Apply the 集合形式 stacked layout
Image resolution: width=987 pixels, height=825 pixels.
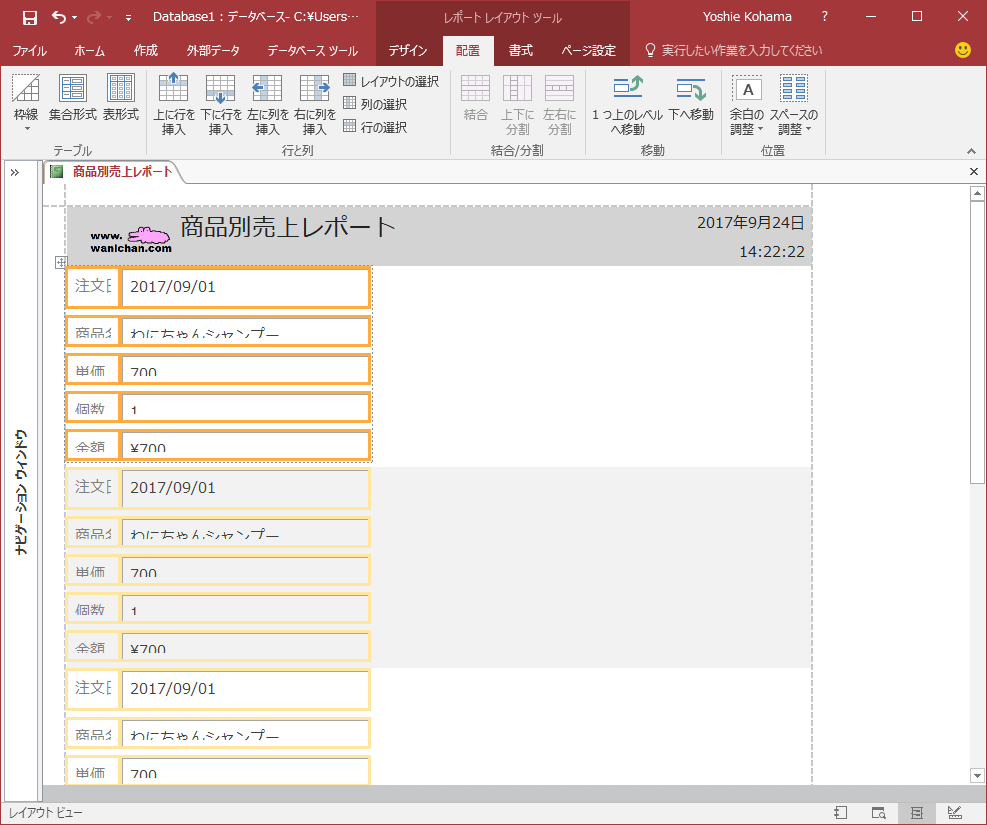tap(73, 98)
